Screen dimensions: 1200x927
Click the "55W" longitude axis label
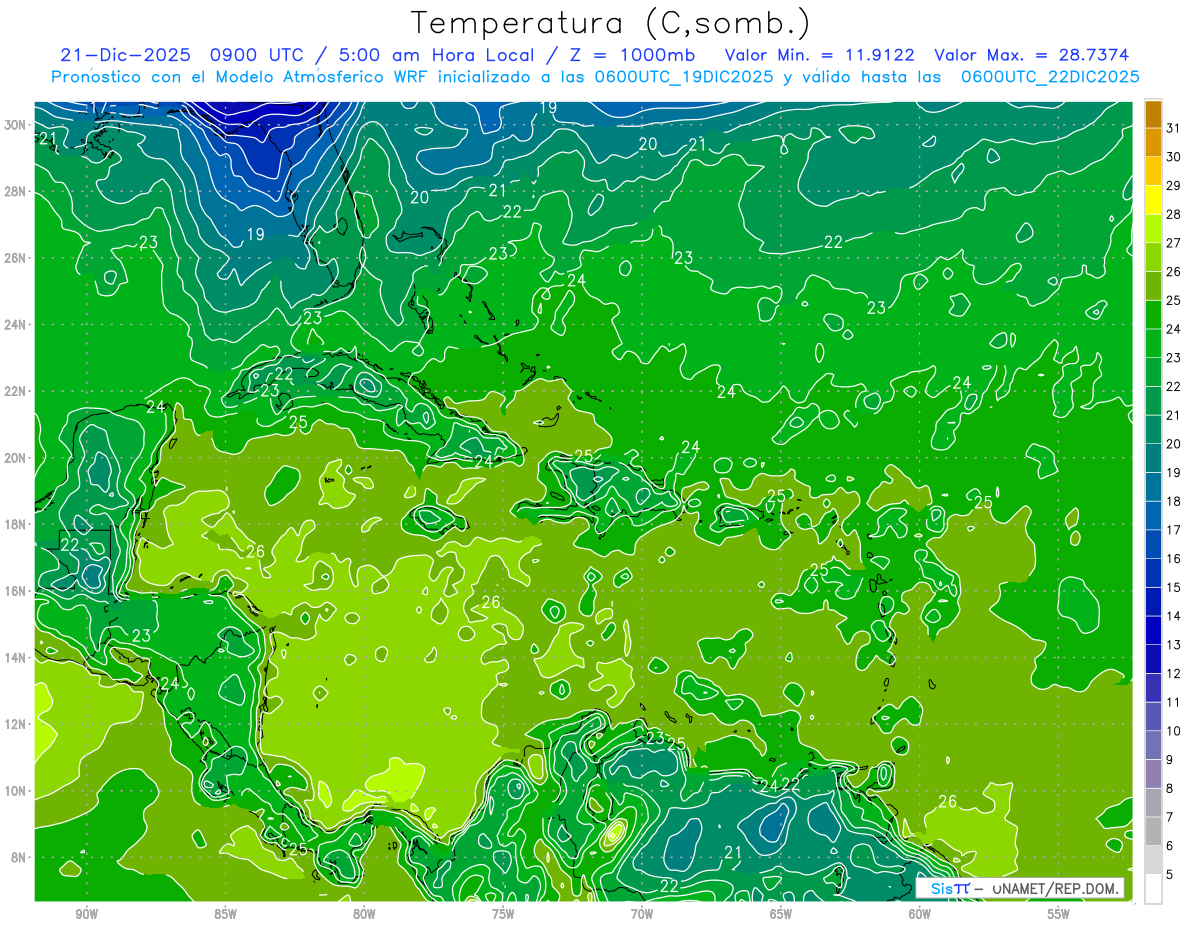click(x=1059, y=915)
